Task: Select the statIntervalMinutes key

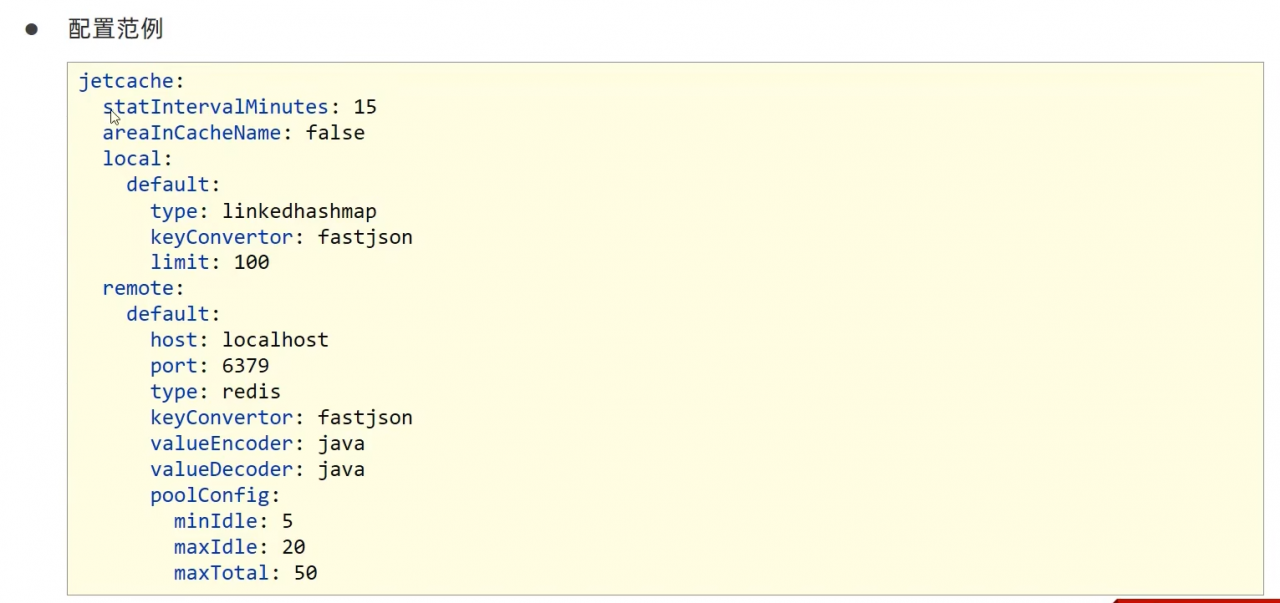Action: 215,107
